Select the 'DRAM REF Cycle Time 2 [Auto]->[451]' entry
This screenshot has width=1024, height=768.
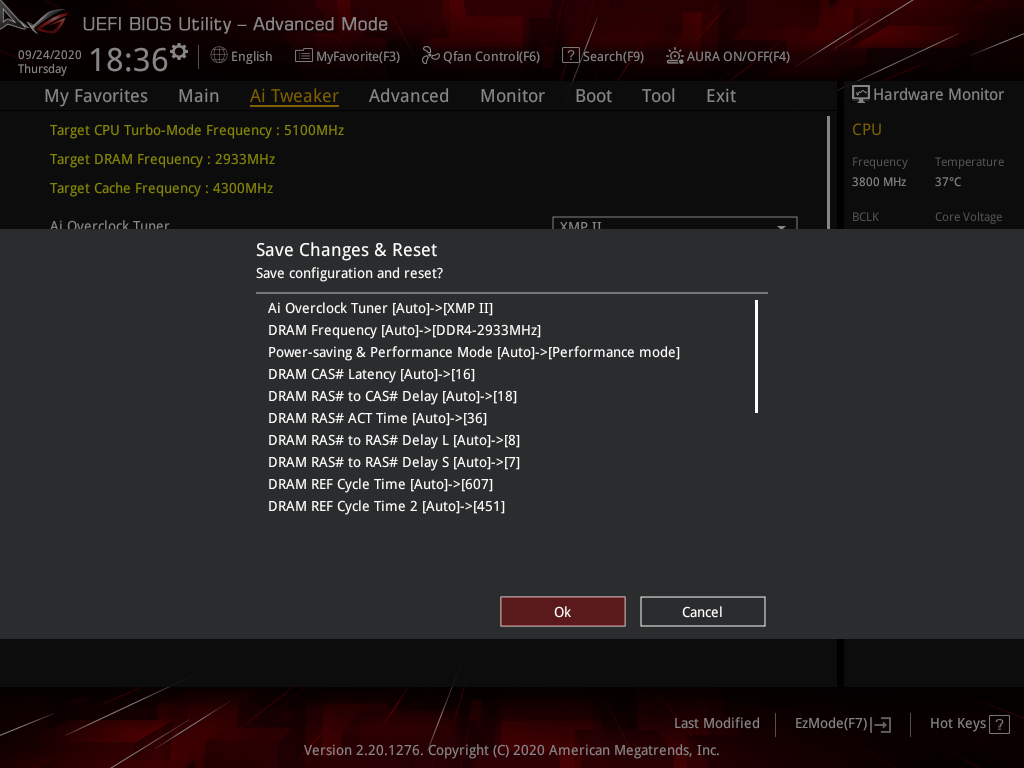tap(386, 506)
